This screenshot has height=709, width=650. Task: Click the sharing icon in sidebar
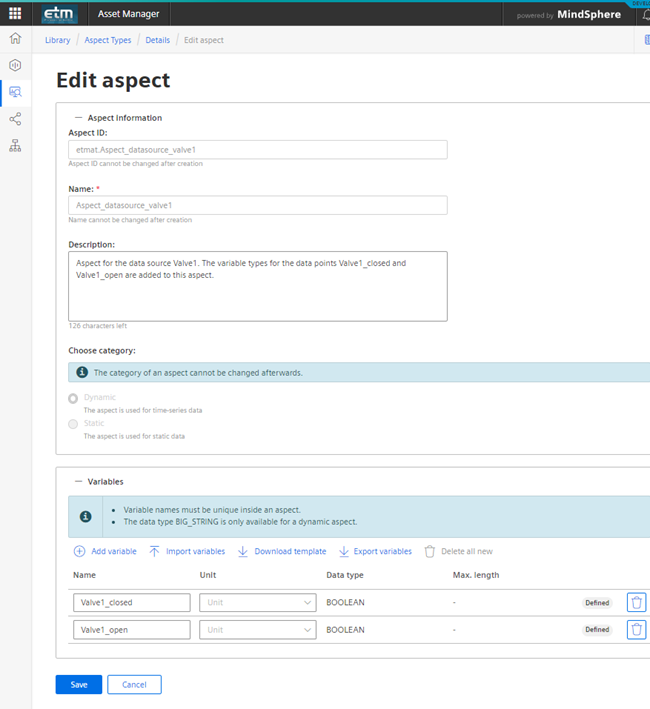(x=15, y=119)
